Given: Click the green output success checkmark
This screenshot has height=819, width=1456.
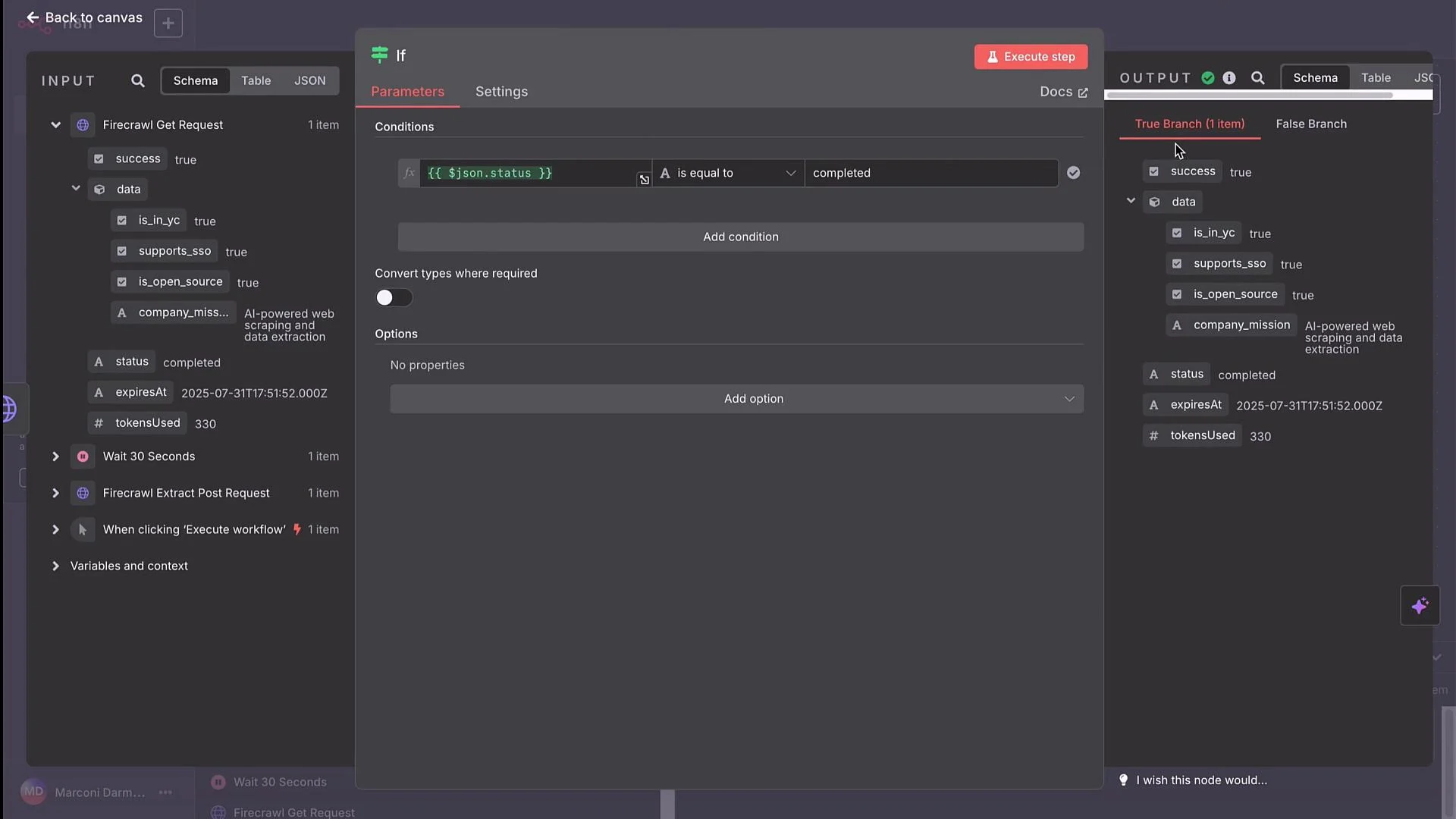Looking at the screenshot, I should point(1208,78).
